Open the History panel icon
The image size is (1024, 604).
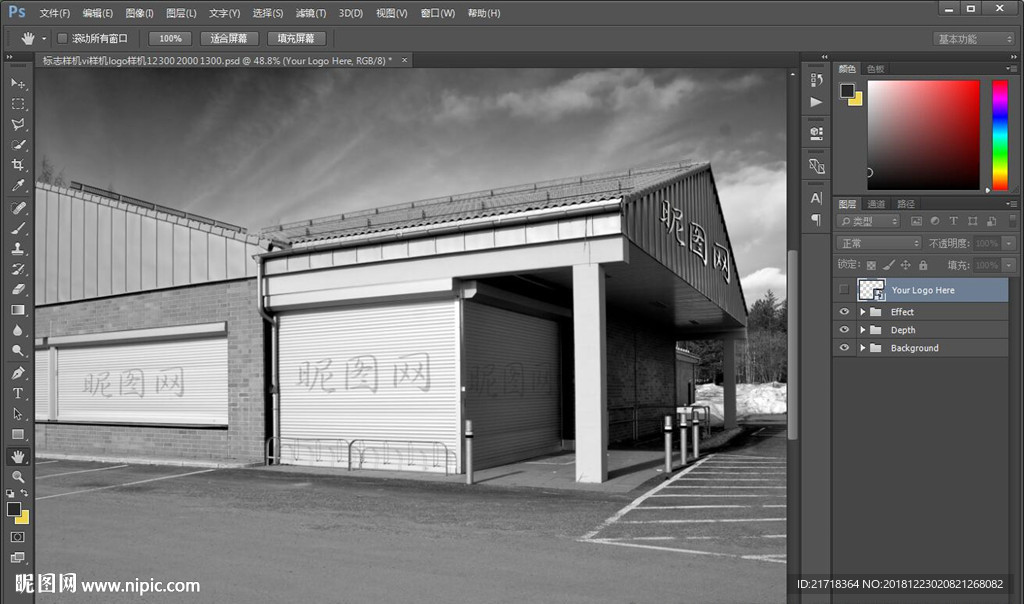tap(816, 80)
